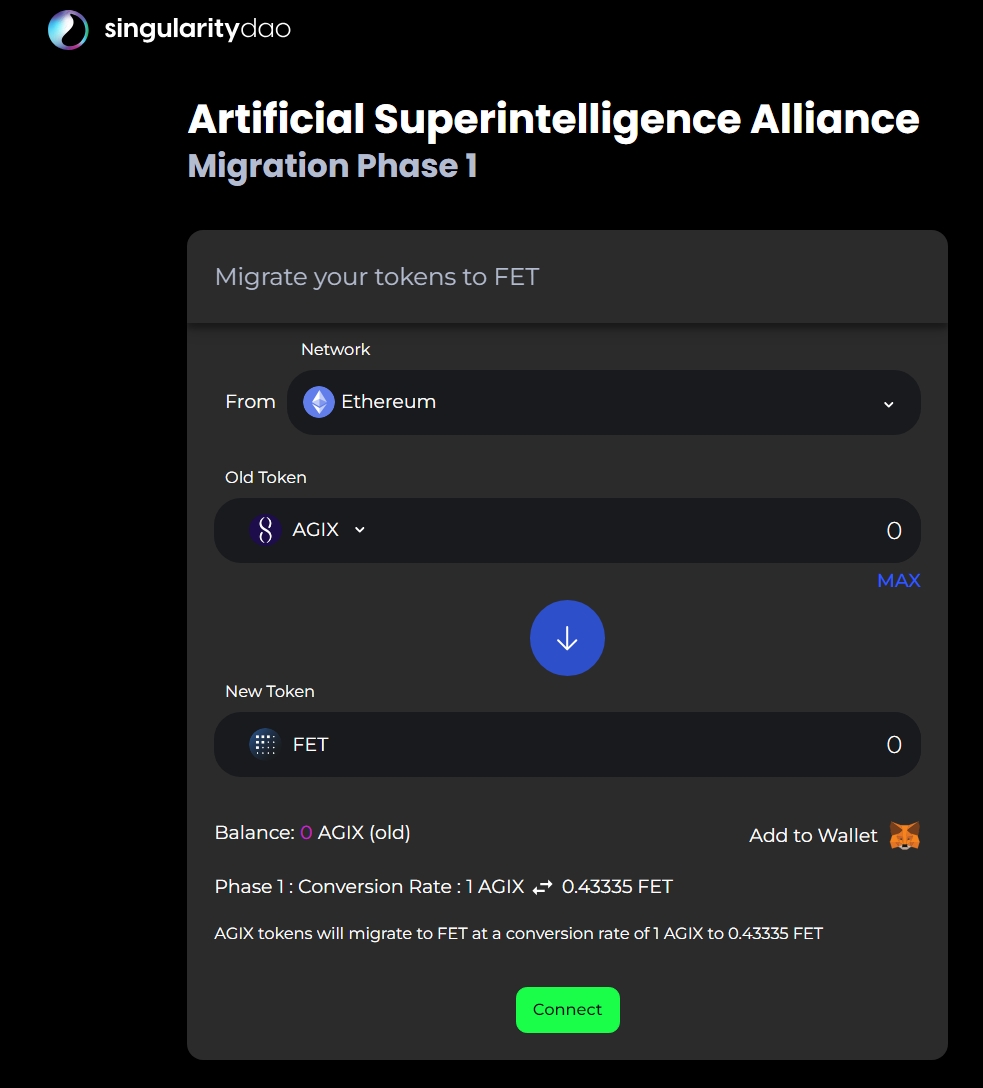Click the 'Migrate your tokens to FET' header
Image resolution: width=983 pixels, height=1088 pixels.
(x=377, y=277)
